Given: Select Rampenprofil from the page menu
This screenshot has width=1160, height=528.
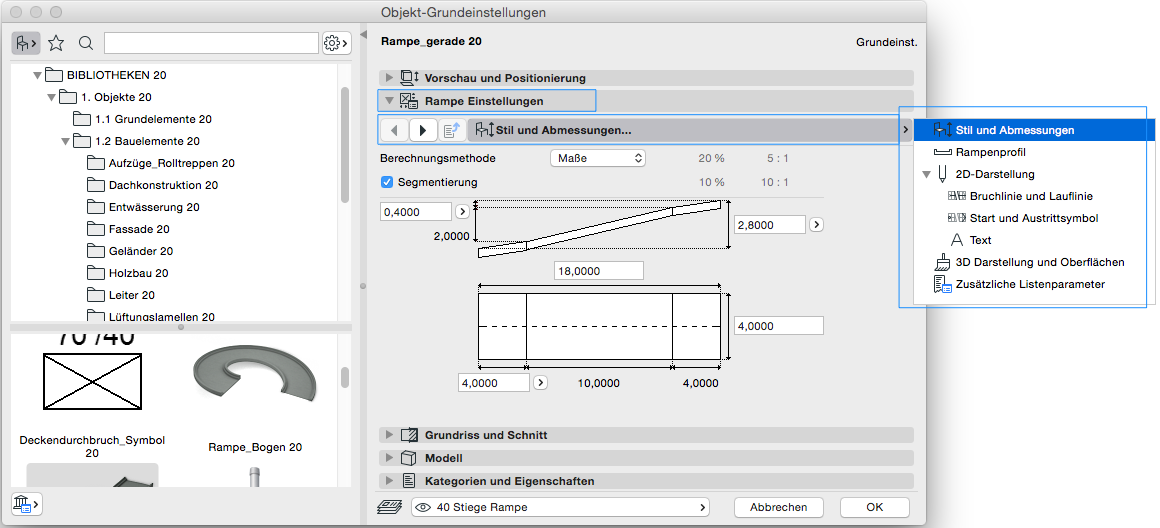Looking at the screenshot, I should [x=991, y=152].
